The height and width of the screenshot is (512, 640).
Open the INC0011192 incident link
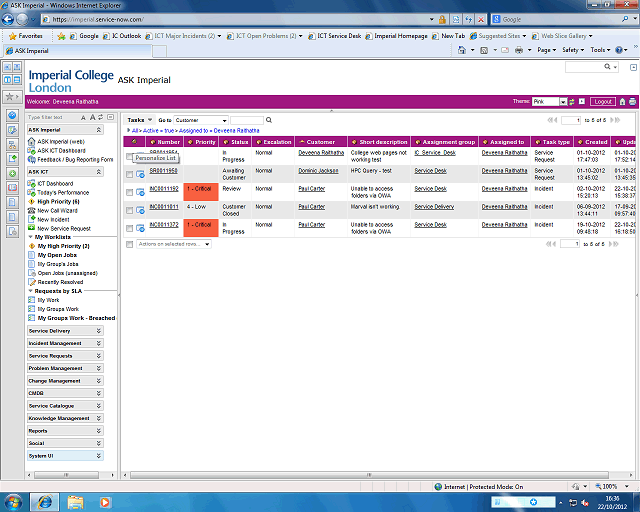164,188
